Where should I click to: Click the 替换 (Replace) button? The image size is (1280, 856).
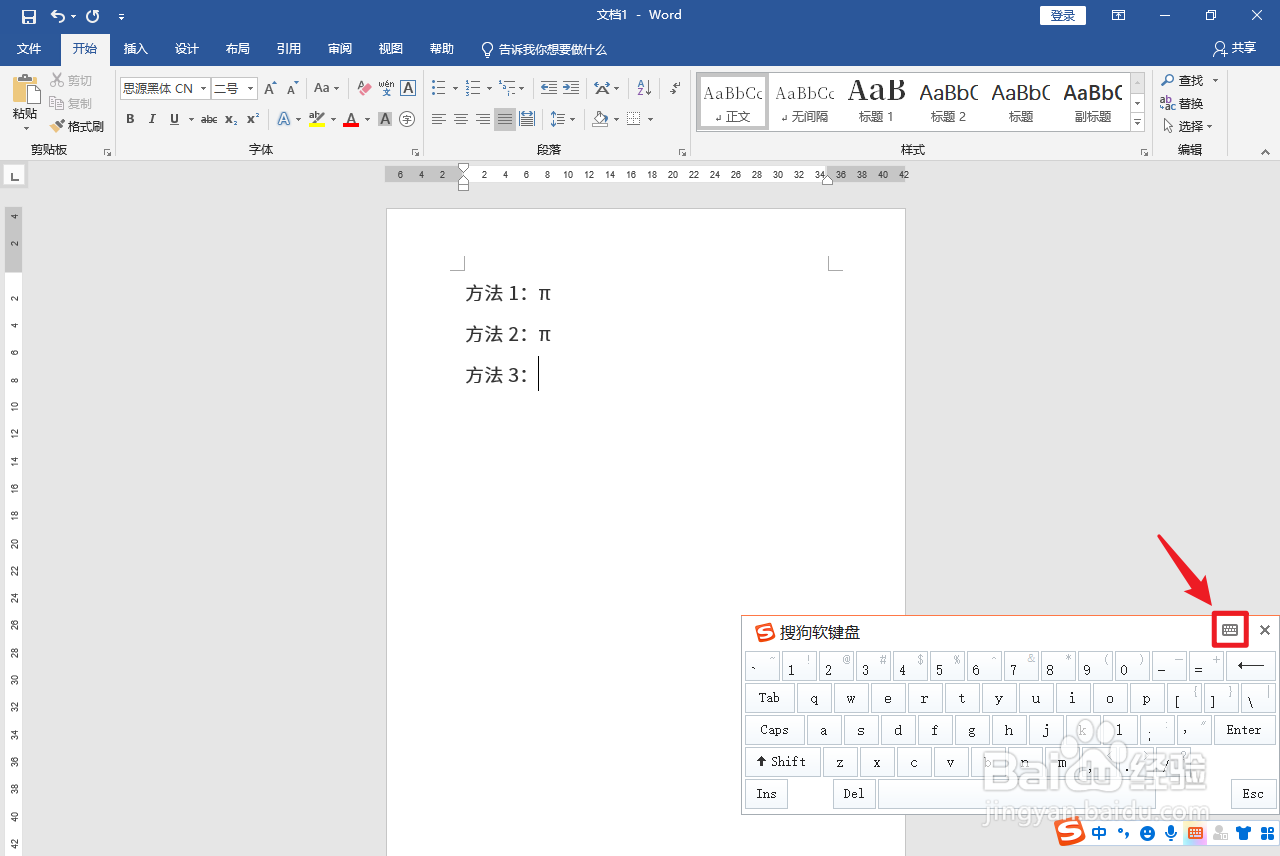coord(1182,103)
